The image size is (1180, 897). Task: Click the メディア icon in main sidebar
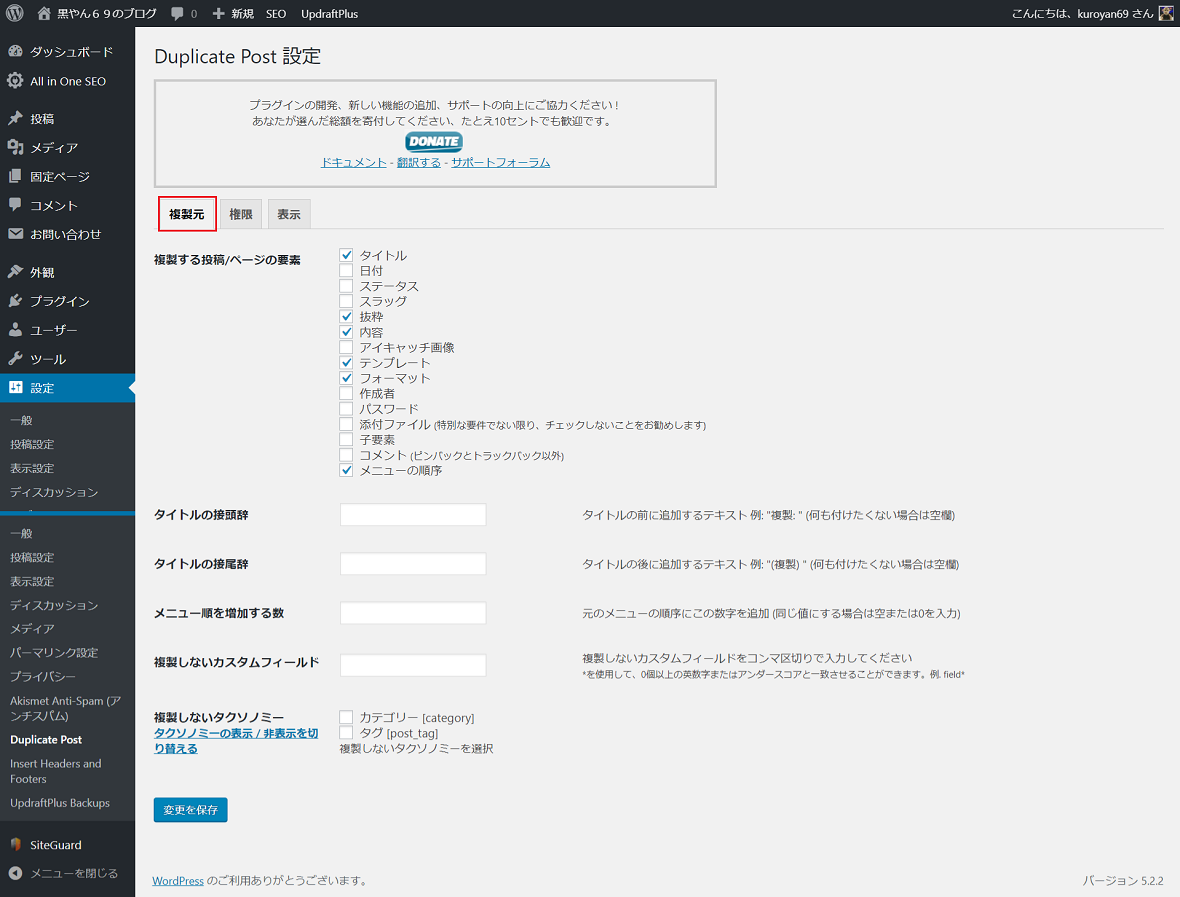[15, 147]
